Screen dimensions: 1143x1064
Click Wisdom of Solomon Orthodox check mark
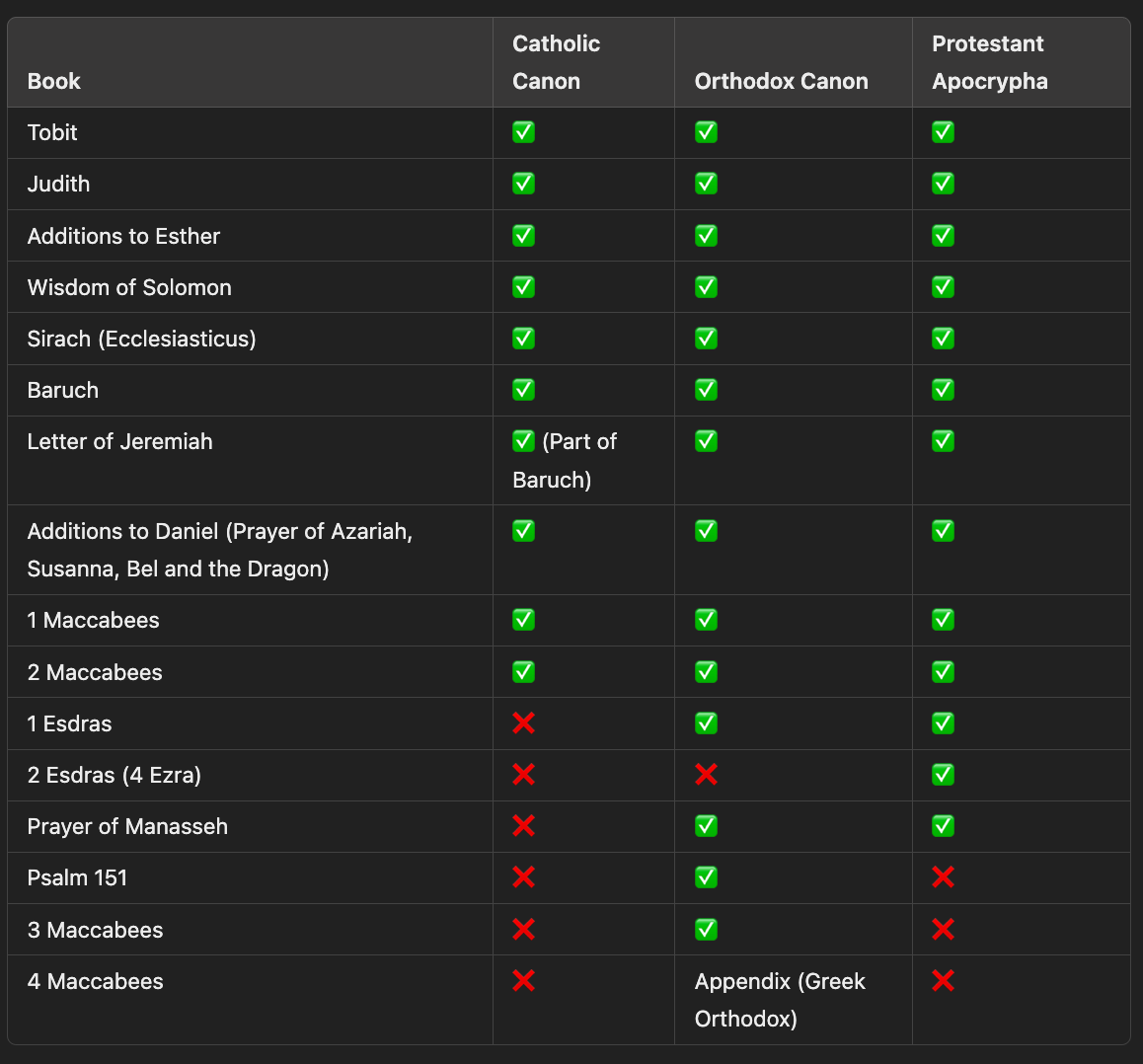pos(706,287)
